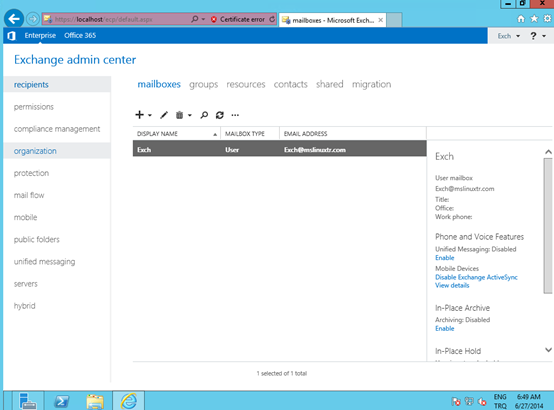Switch to the groups tab
The image size is (554, 410).
(x=204, y=84)
